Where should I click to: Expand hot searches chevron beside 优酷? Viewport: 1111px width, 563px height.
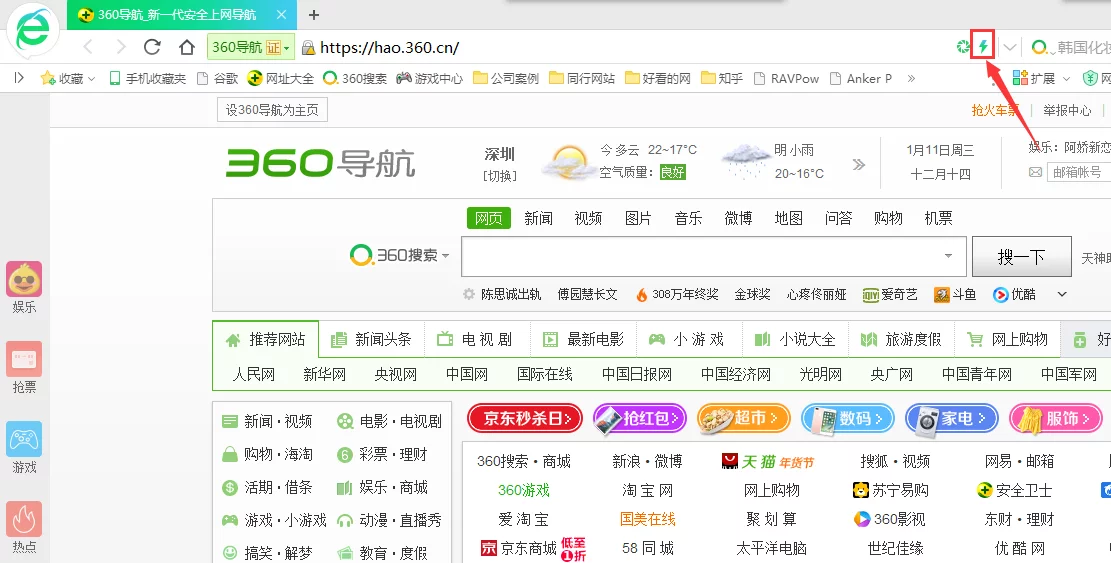1062,294
